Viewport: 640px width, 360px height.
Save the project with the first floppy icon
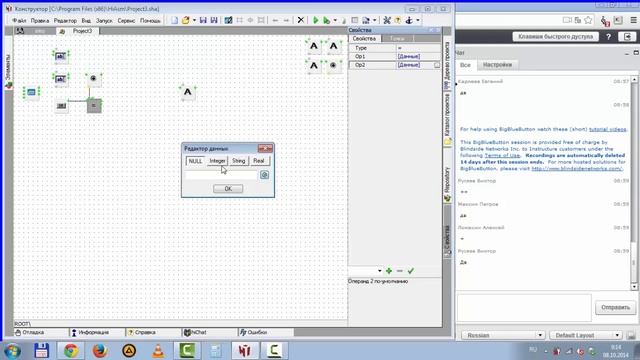pos(203,20)
